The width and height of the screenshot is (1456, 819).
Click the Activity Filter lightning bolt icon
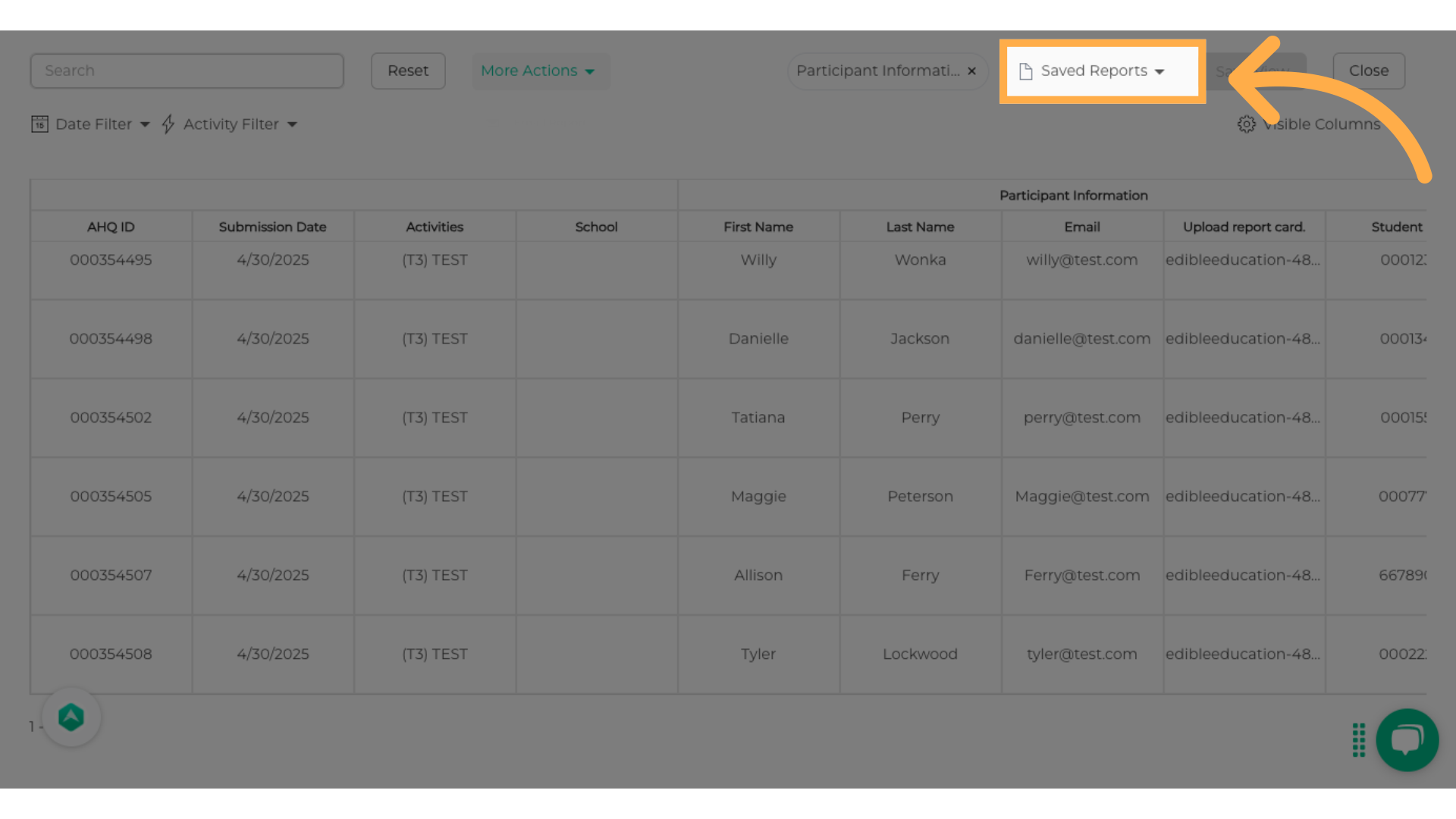tap(168, 124)
